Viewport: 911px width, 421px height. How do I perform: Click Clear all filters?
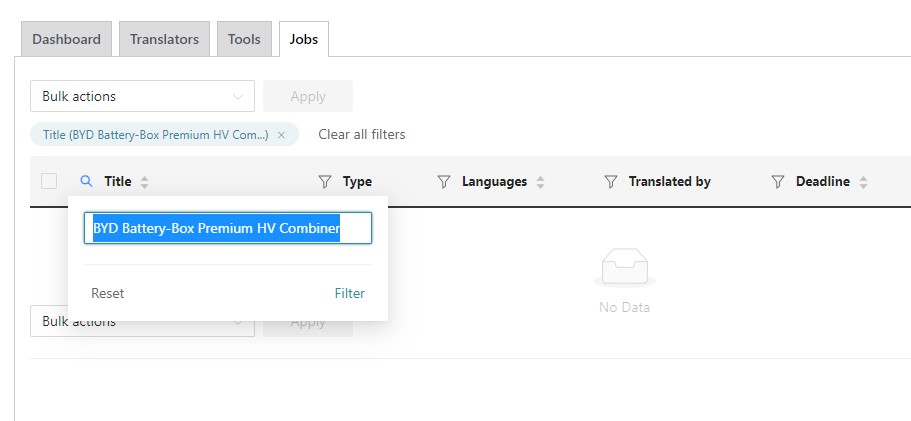click(x=362, y=135)
